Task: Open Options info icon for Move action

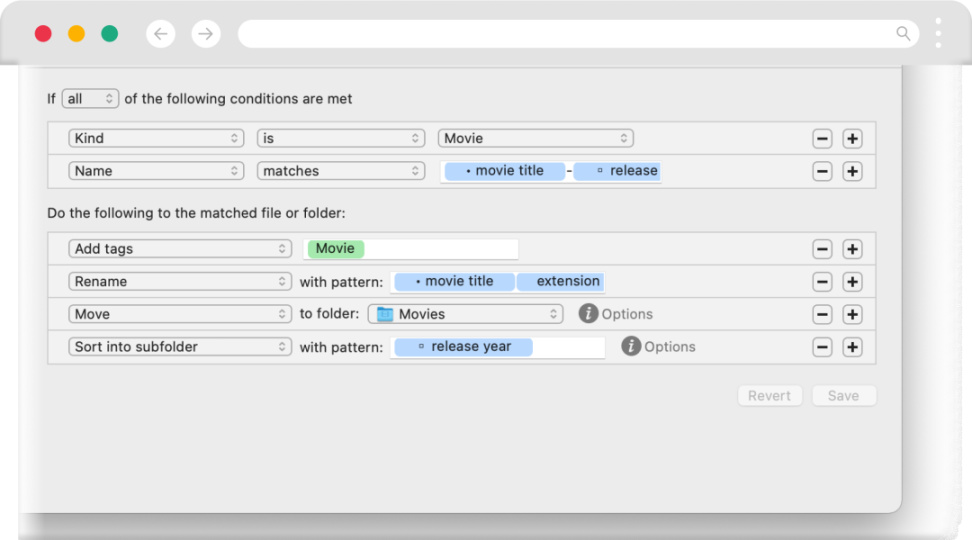Action: coord(588,314)
